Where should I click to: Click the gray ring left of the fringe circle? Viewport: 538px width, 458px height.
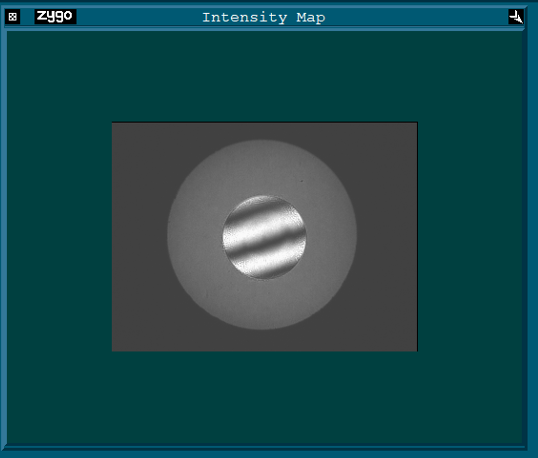point(195,236)
